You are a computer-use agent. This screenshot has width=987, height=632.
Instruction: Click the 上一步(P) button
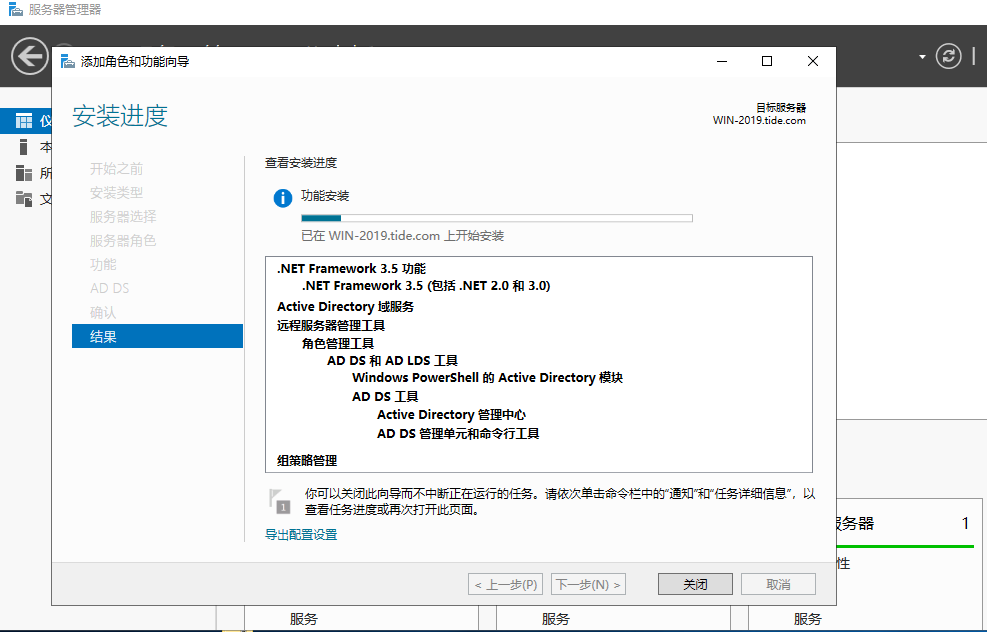505,584
